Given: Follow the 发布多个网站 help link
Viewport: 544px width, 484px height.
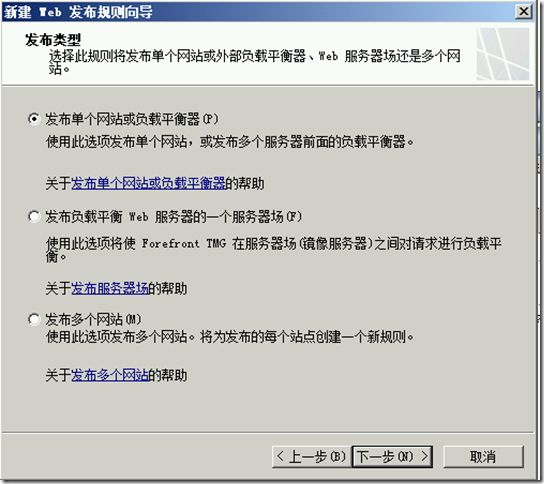Looking at the screenshot, I should (x=110, y=375).
